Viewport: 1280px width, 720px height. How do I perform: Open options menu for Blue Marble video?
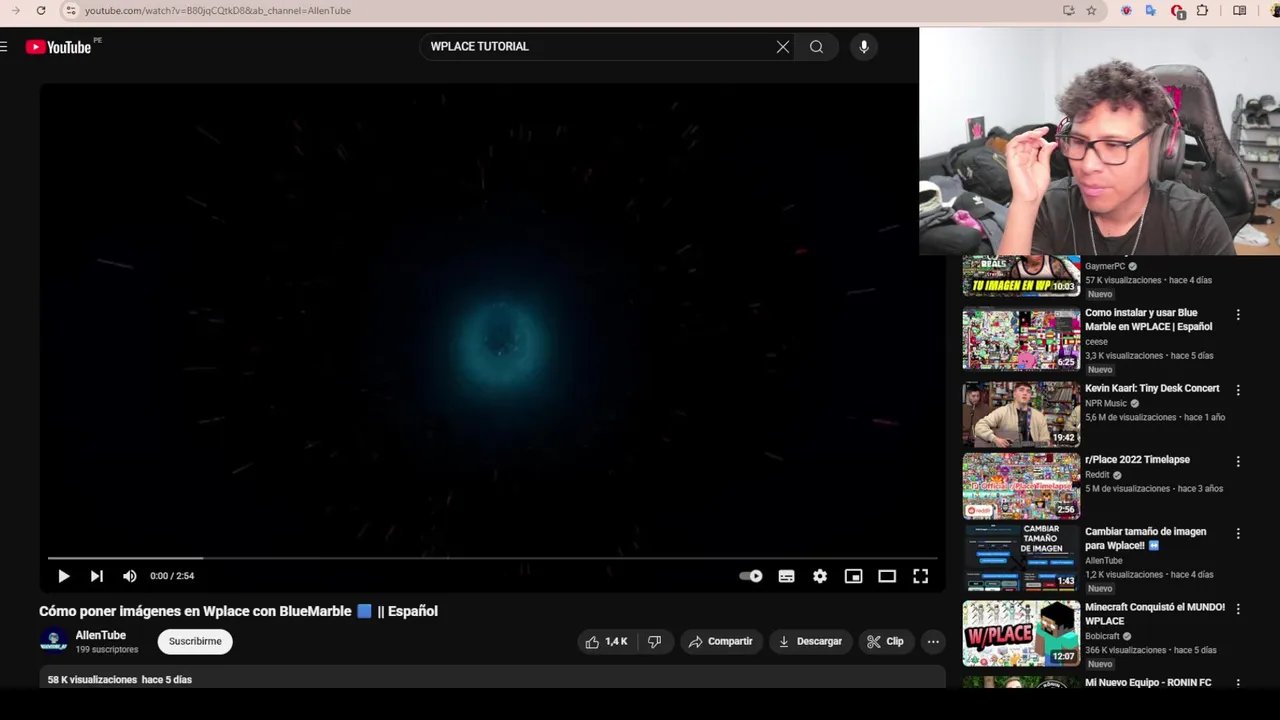pos(1238,315)
